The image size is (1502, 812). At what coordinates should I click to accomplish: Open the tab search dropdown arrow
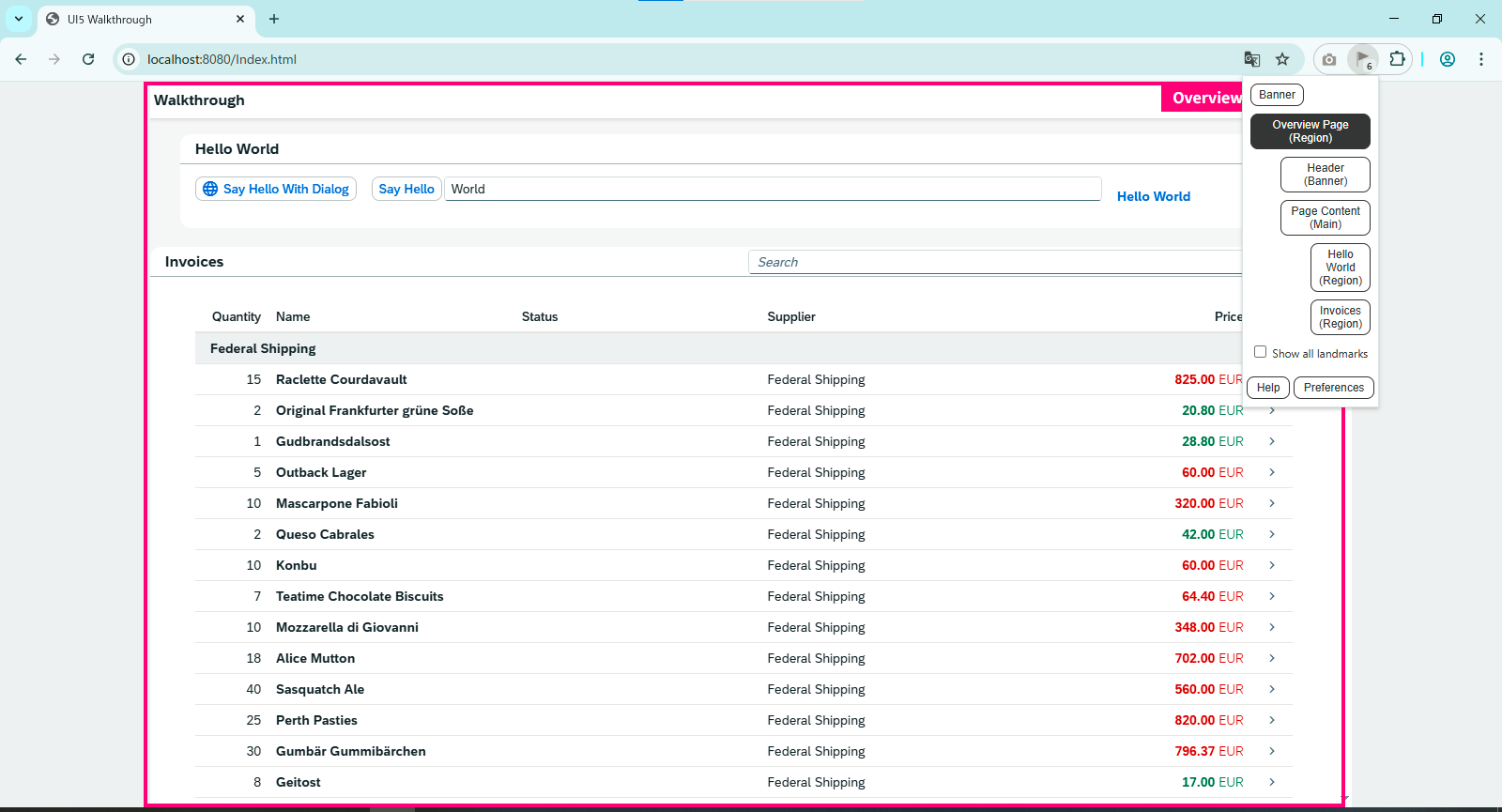coord(19,19)
